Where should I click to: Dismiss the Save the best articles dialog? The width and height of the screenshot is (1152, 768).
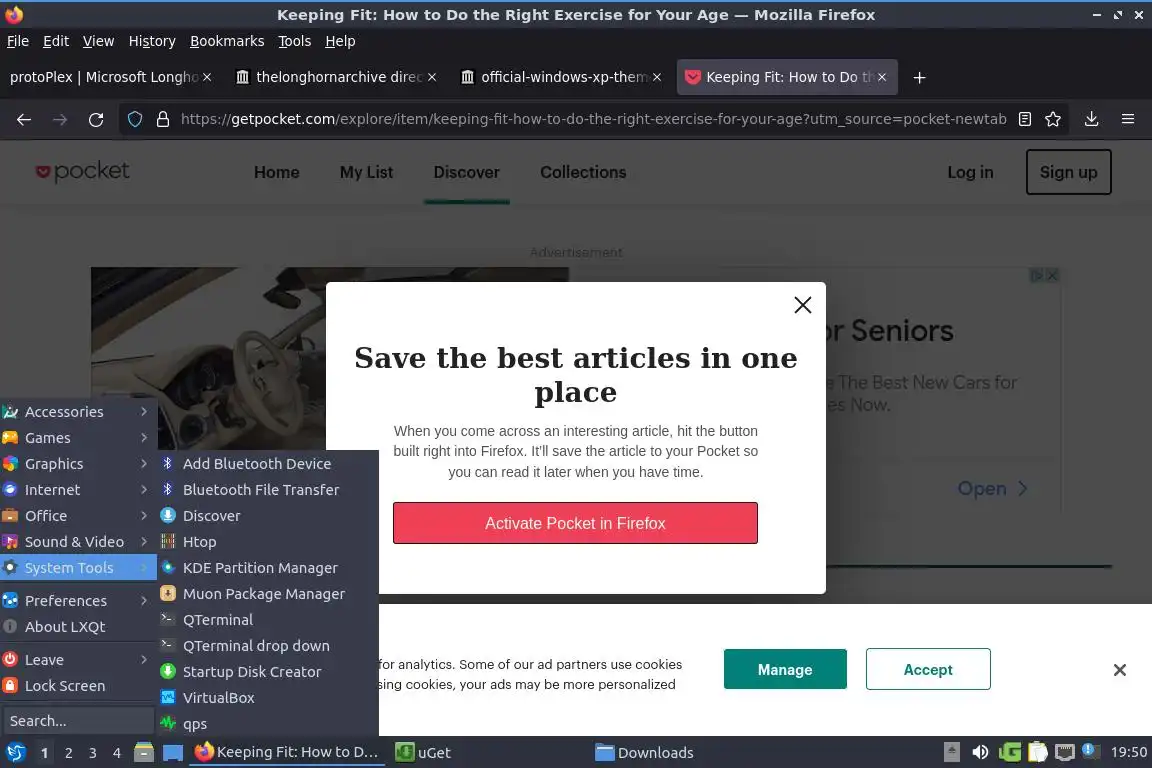803,305
